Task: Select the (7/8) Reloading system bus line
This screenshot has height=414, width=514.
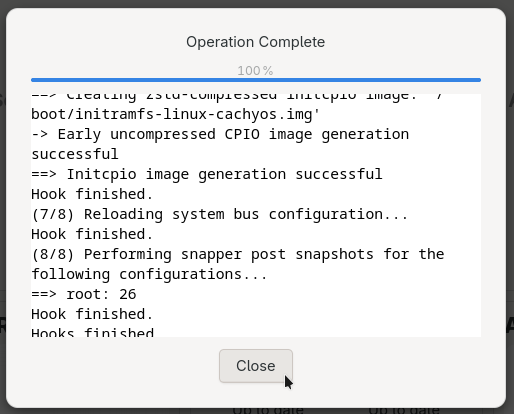Action: [x=220, y=214]
